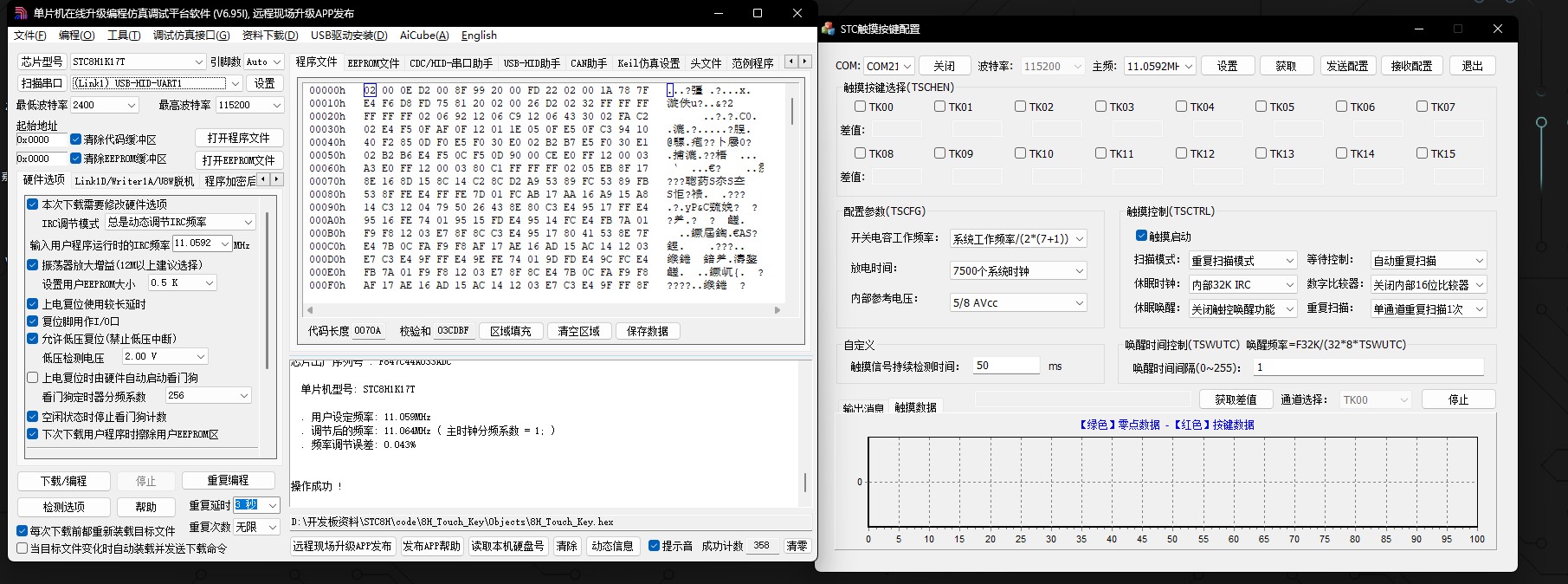This screenshot has width=1568, height=584.
Task: Switch to the EEPROM文件 tab
Action: click(373, 62)
